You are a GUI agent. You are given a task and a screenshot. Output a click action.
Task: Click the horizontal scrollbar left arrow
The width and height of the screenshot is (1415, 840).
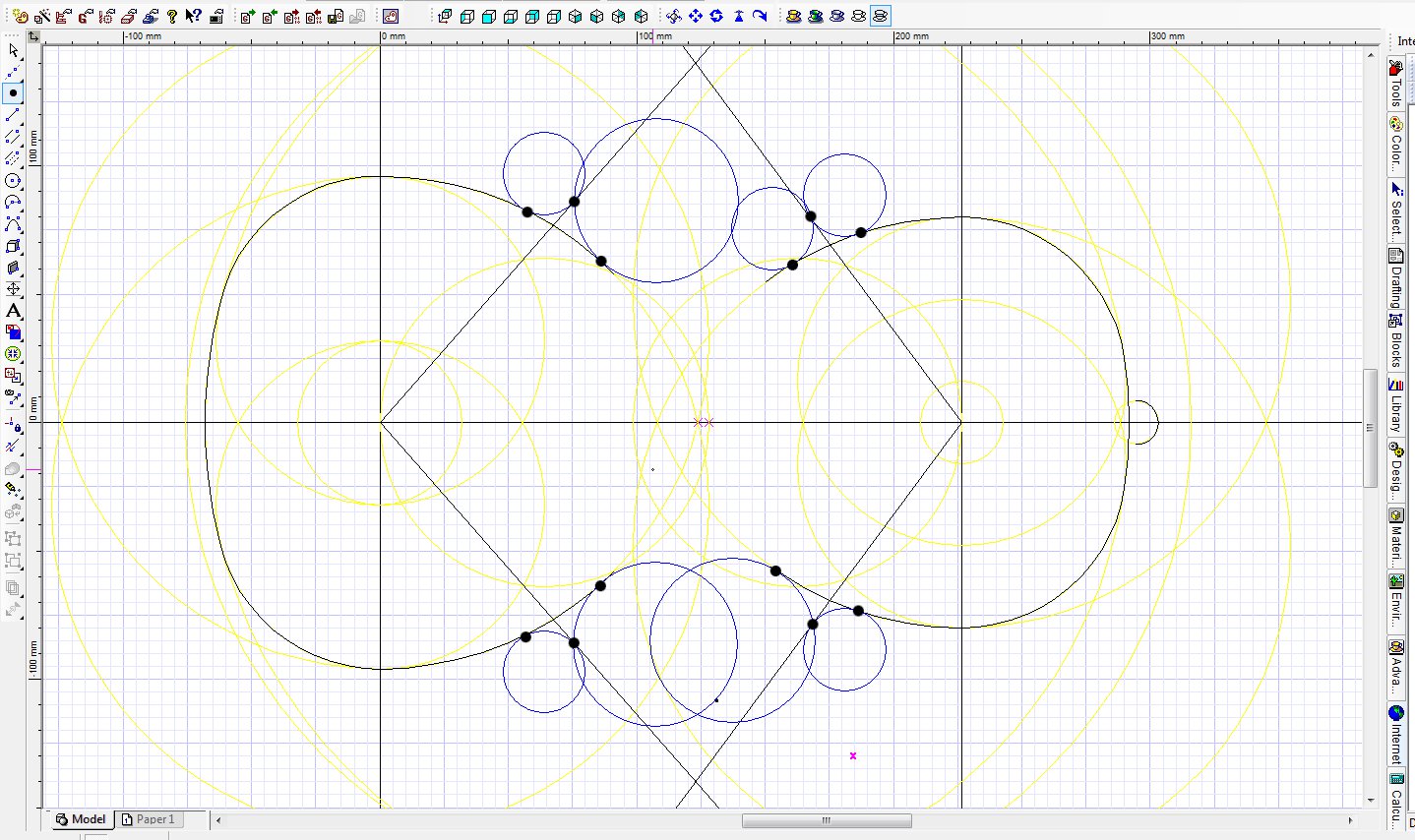click(x=218, y=820)
